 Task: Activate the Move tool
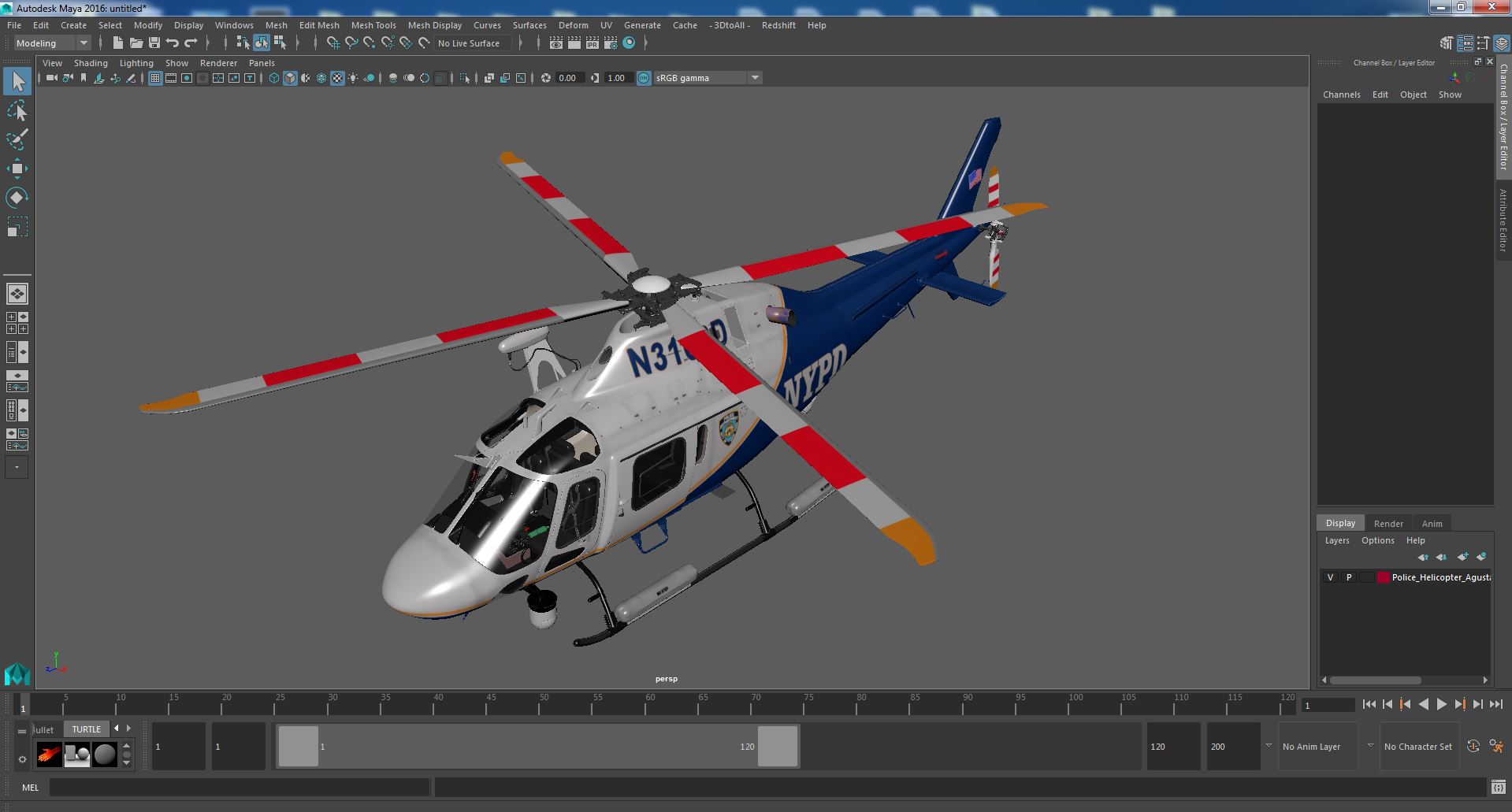click(17, 169)
